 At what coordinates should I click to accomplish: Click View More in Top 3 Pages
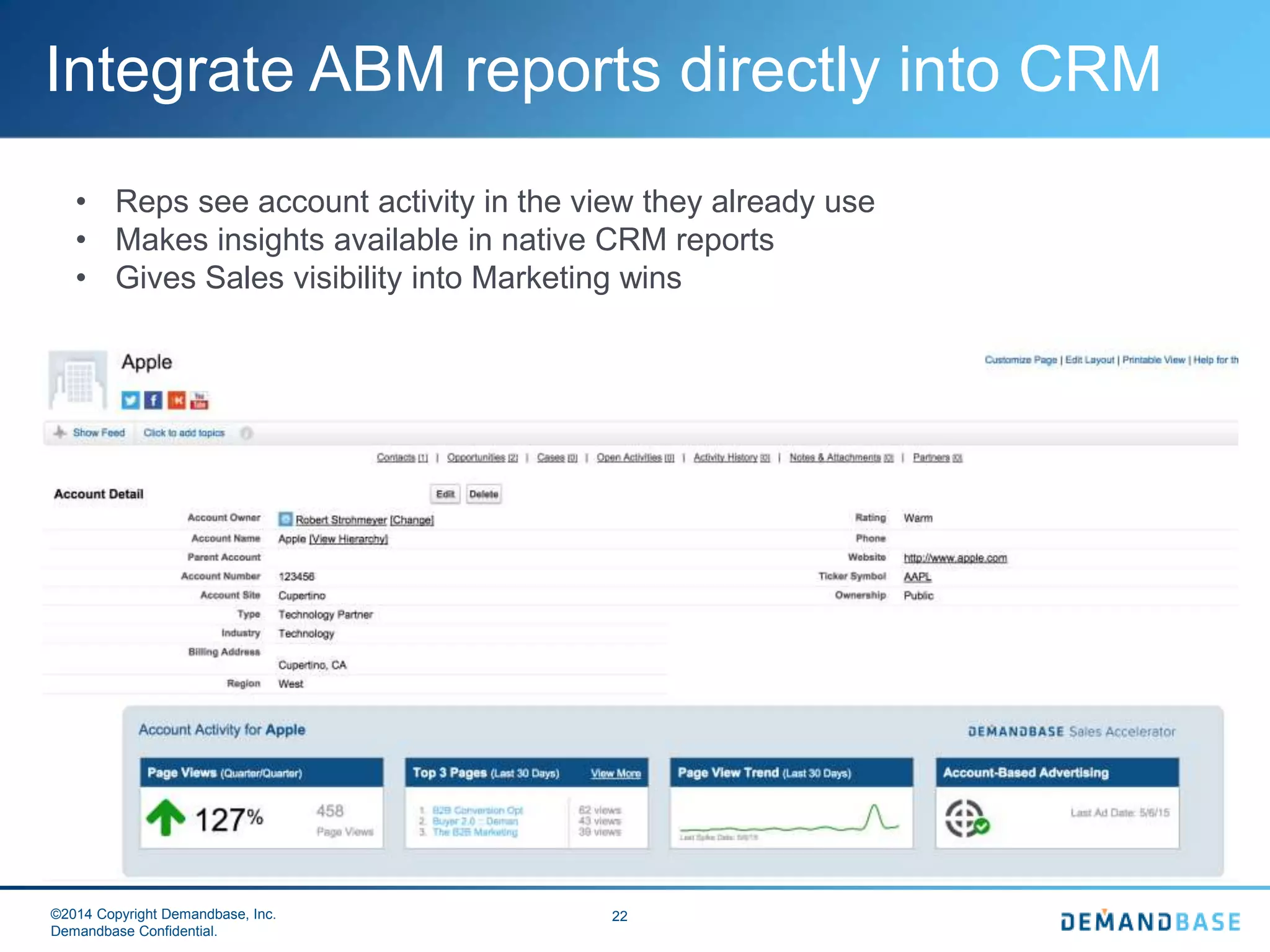(616, 773)
